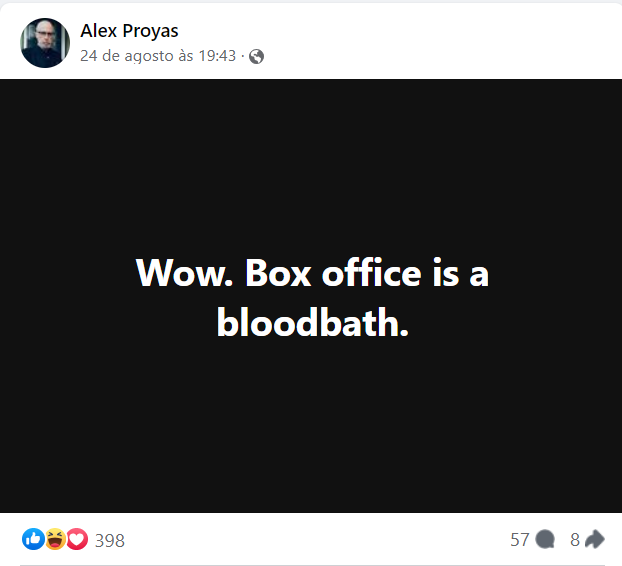This screenshot has height=566, width=622.
Task: Click the red Love heart reaction icon
Action: point(76,540)
